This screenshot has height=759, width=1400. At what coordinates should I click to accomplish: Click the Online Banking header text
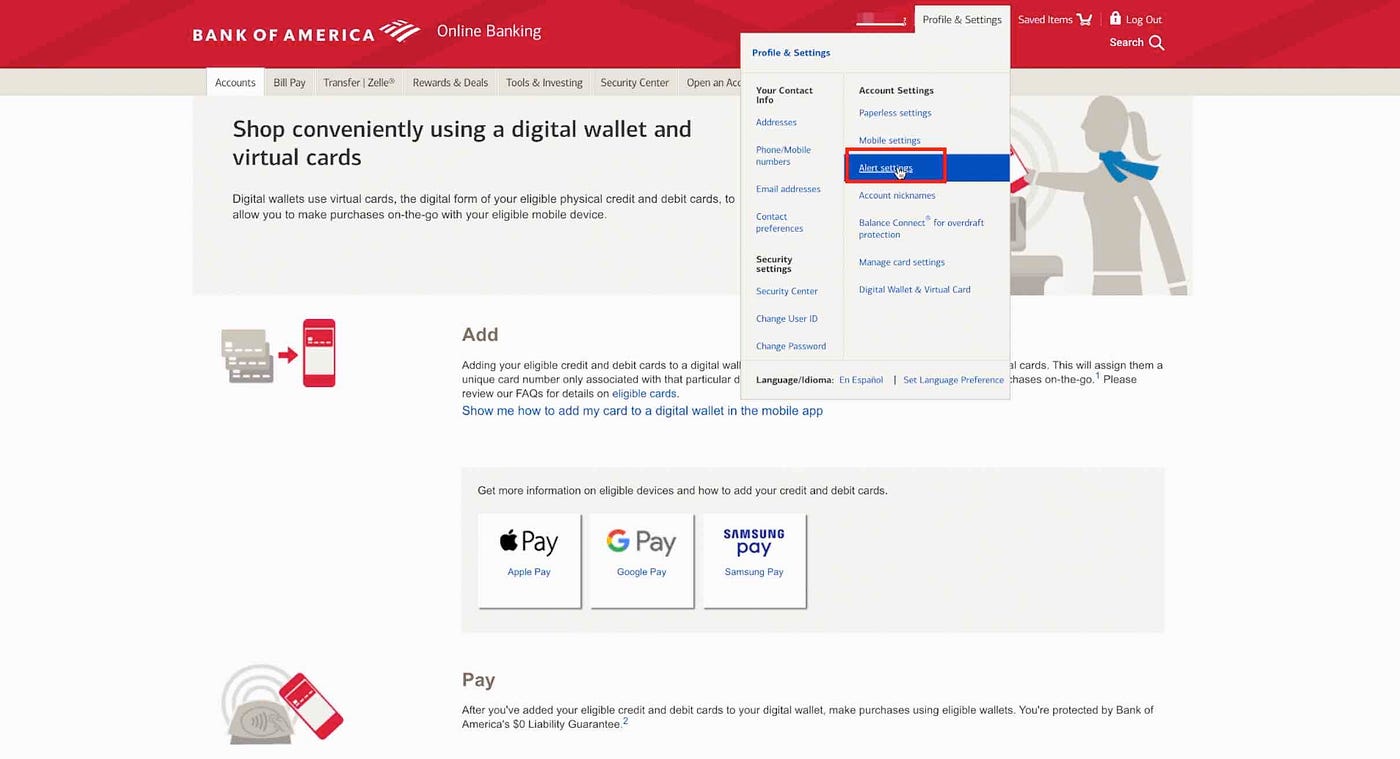489,31
